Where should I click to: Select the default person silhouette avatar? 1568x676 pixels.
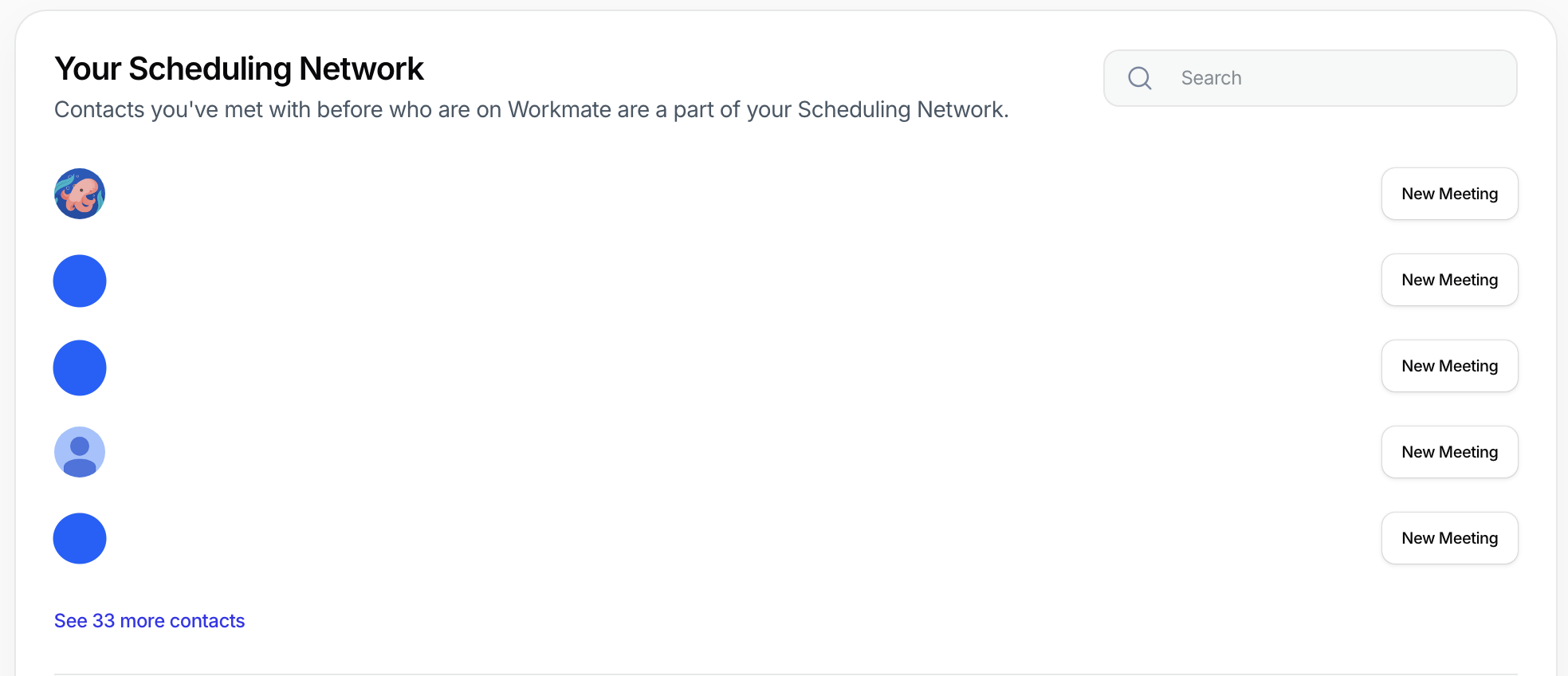tap(80, 452)
